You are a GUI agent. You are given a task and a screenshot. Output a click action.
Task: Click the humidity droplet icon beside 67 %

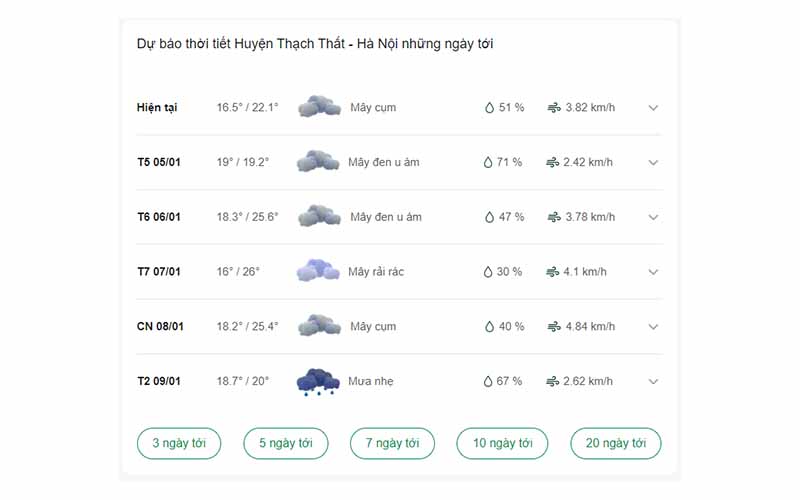pos(488,381)
